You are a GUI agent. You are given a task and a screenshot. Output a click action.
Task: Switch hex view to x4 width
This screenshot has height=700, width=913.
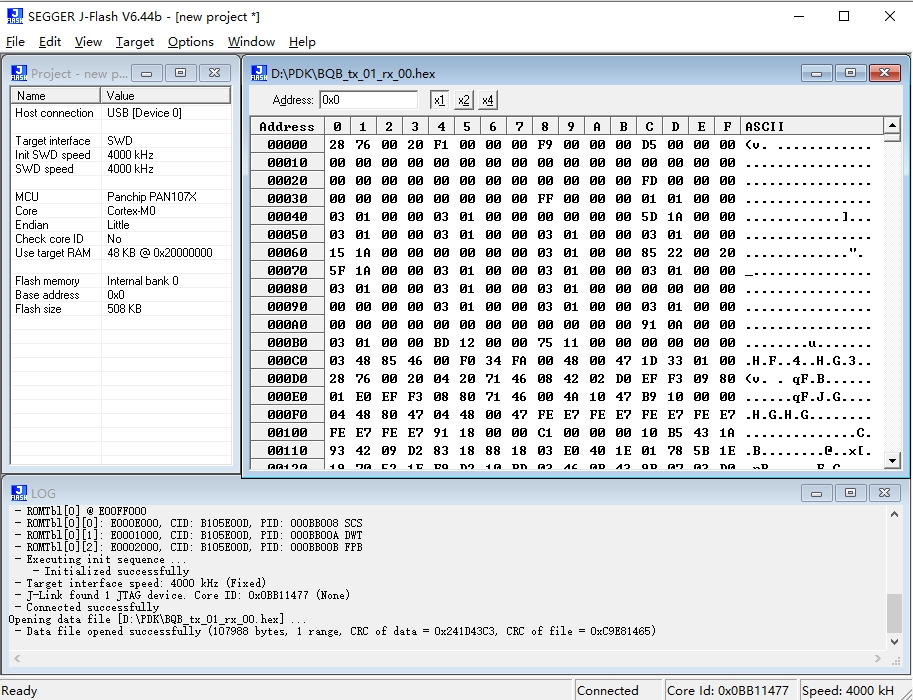[488, 100]
